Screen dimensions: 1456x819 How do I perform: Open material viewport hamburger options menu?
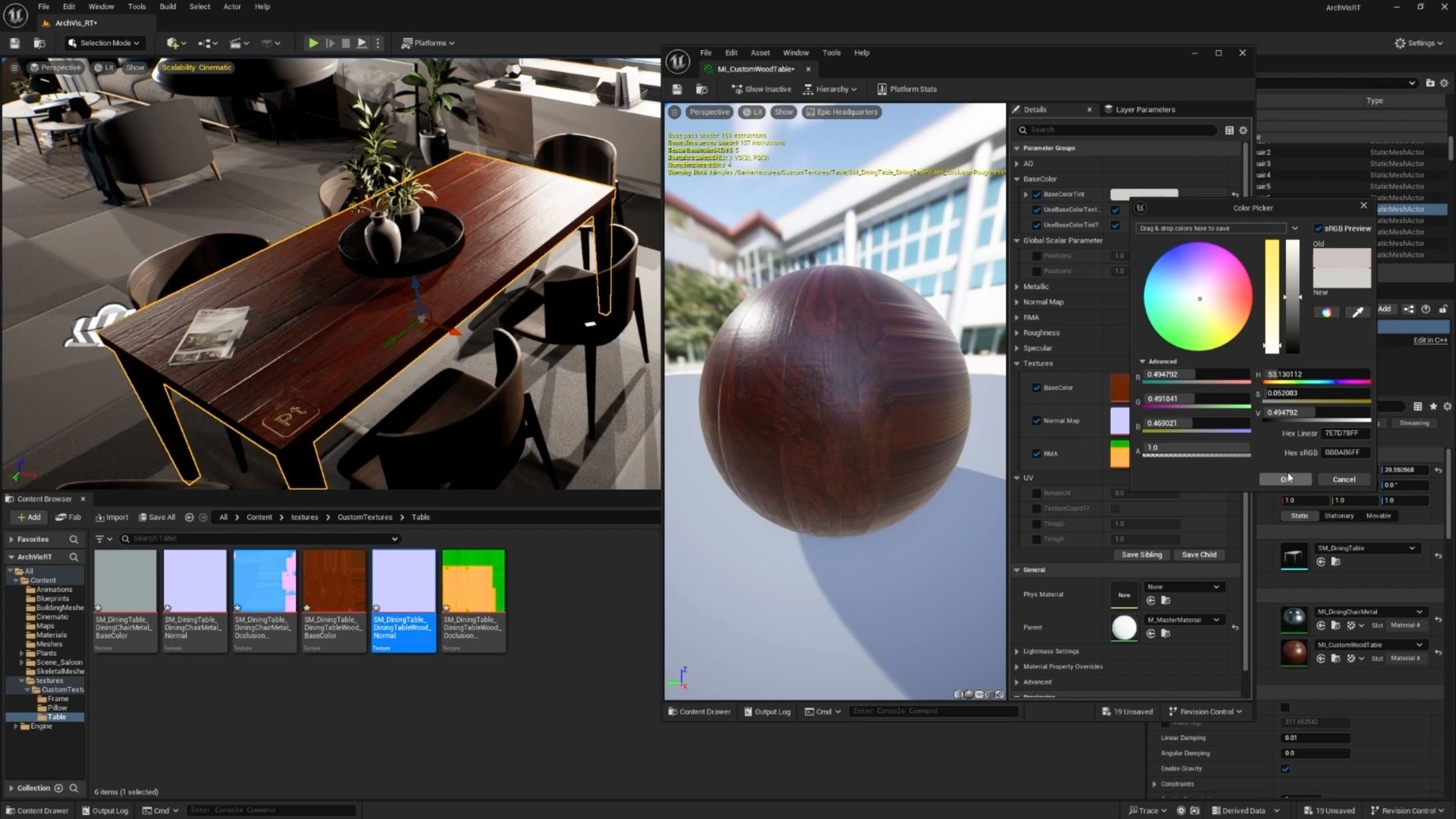pos(674,112)
